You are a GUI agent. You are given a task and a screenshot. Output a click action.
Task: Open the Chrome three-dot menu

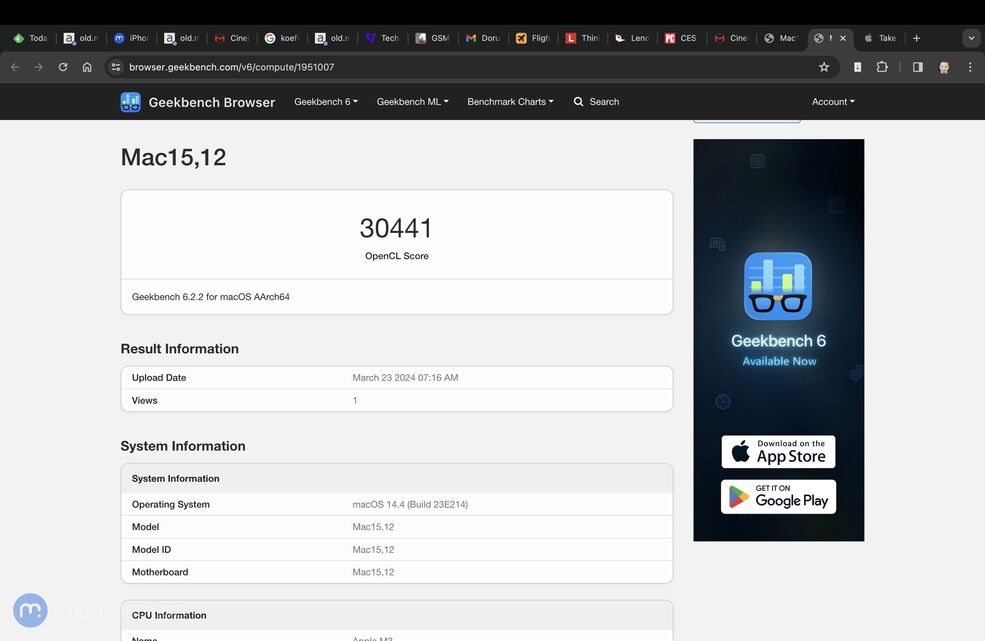970,67
